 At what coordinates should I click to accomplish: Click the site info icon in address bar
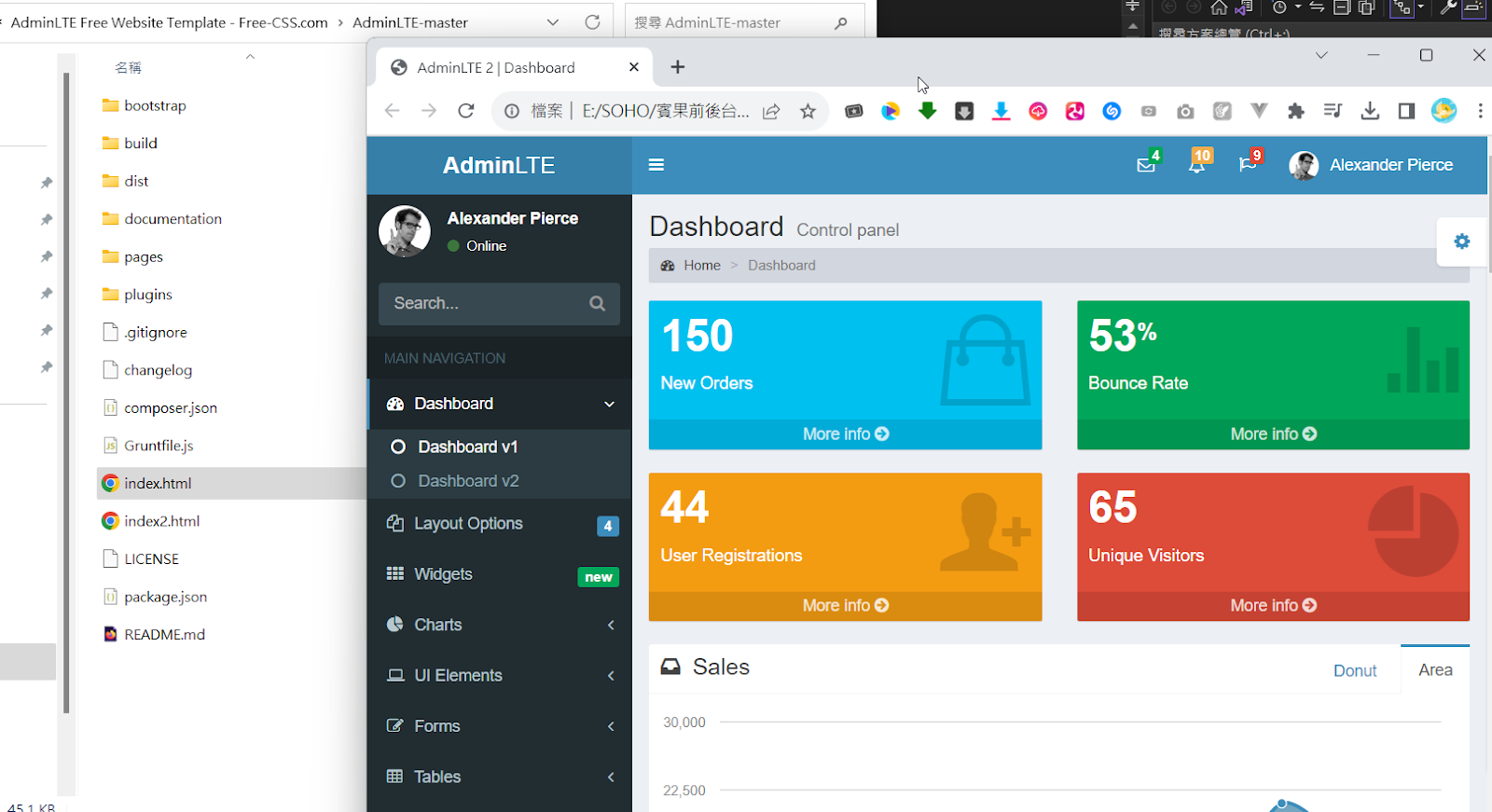tap(512, 111)
